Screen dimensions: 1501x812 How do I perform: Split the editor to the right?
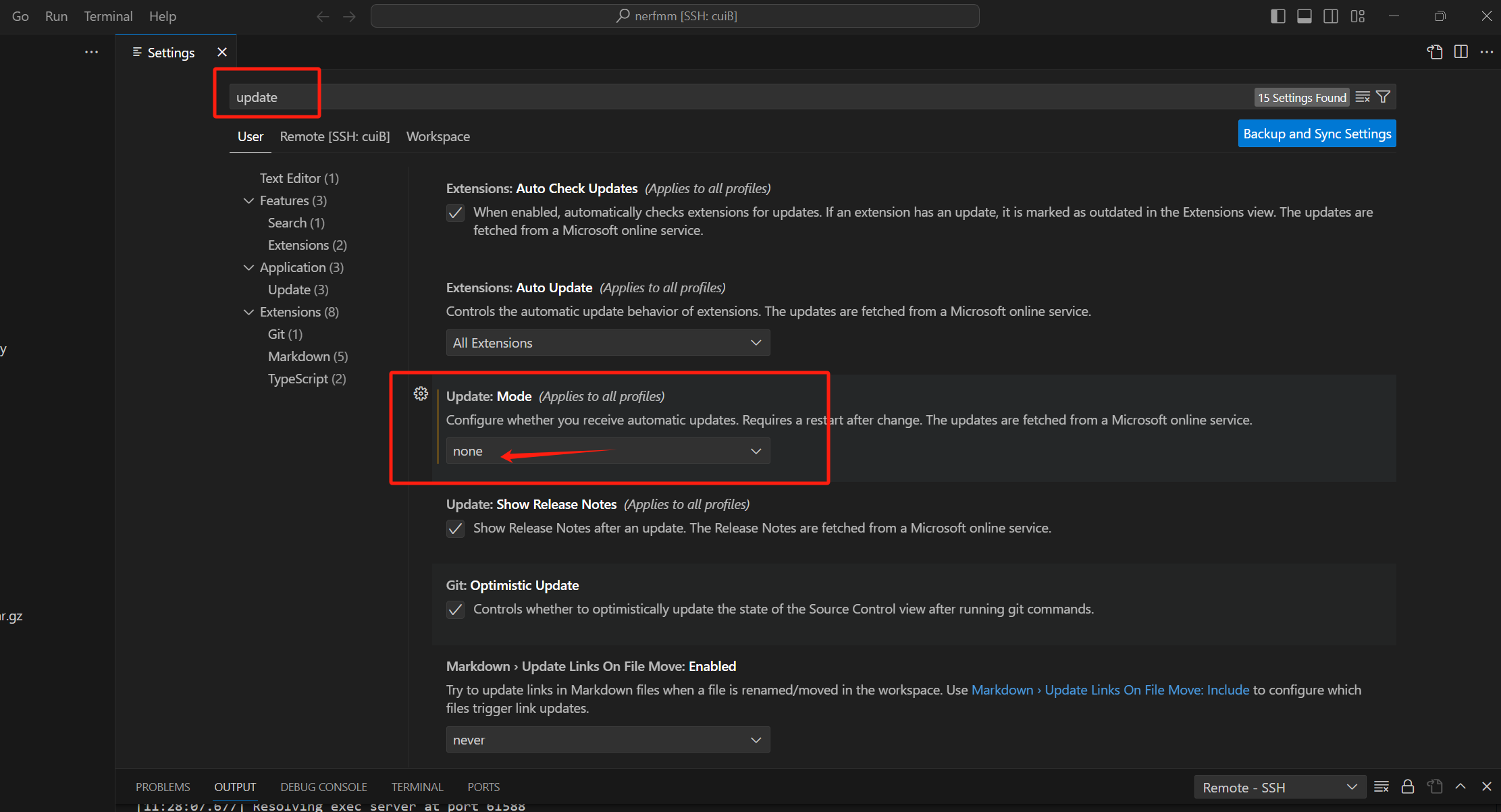coord(1461,52)
